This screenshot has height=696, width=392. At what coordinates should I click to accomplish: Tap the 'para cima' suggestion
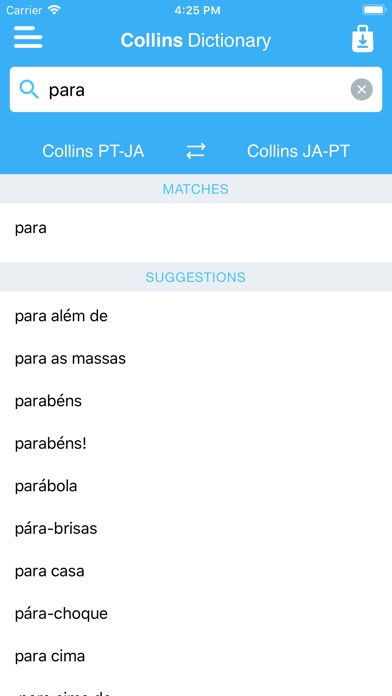196,656
